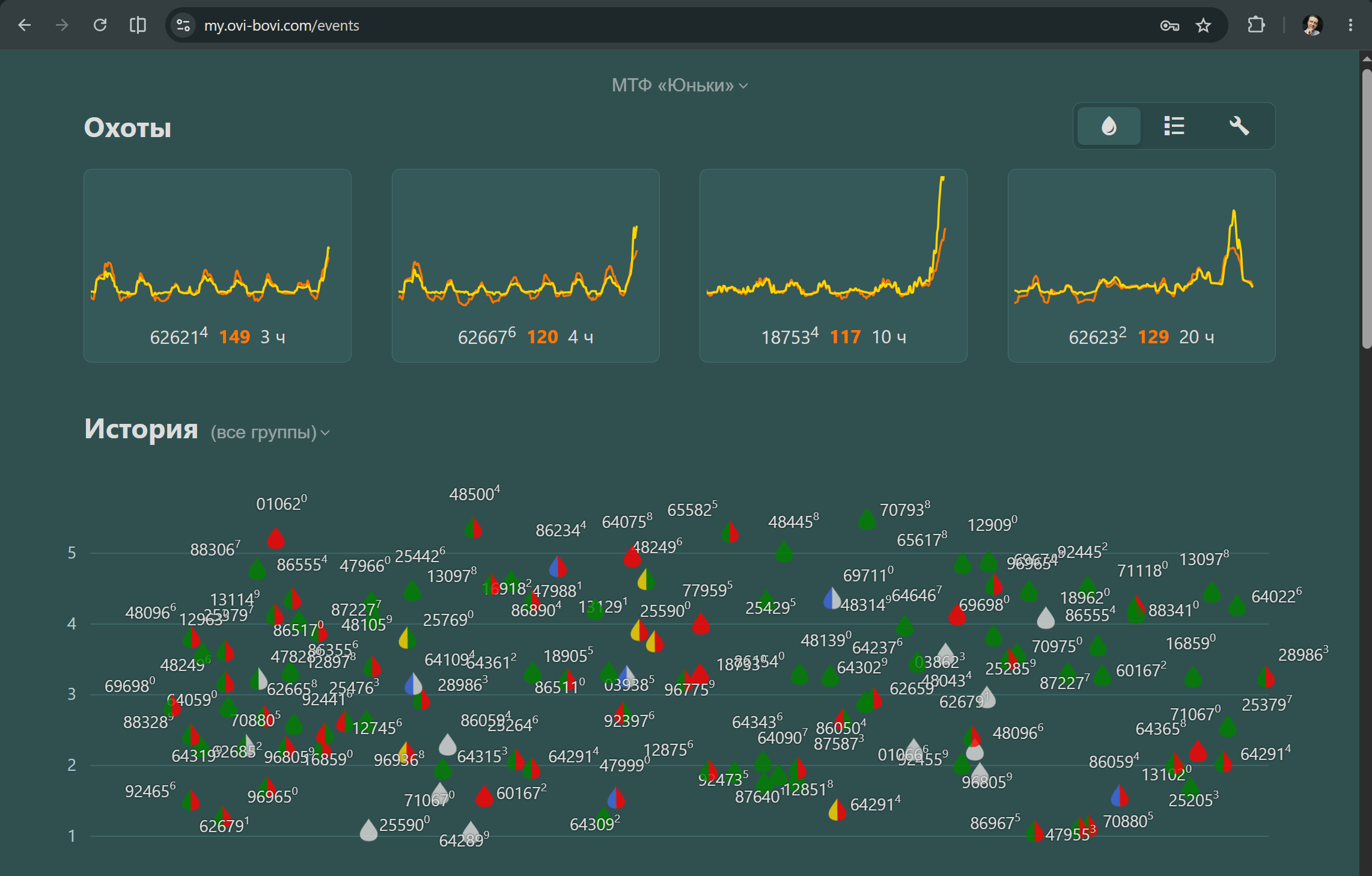This screenshot has height=876, width=1372.
Task: Open heat card for cow 62621
Action: tap(218, 265)
